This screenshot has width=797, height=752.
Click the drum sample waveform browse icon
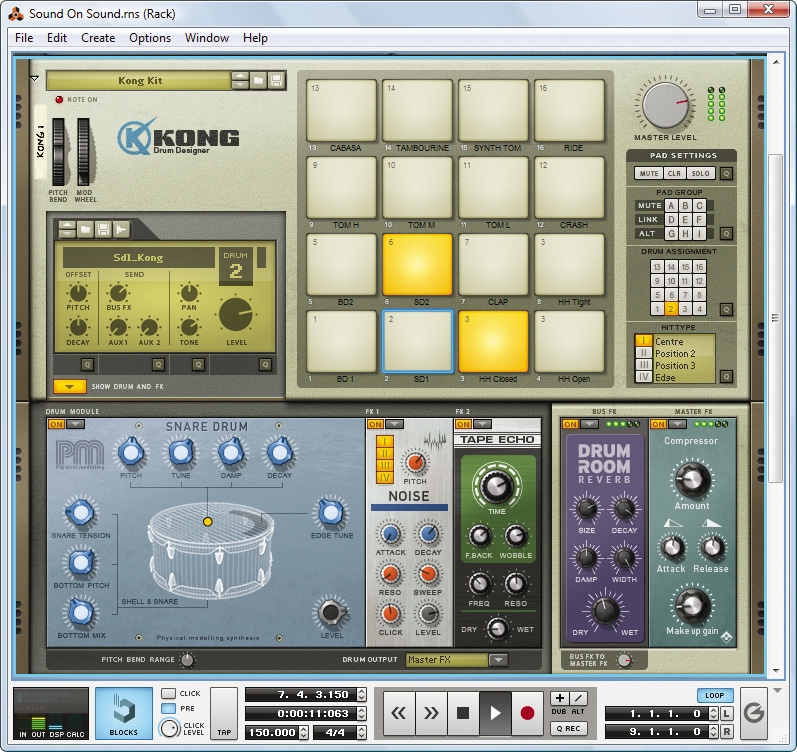click(121, 230)
